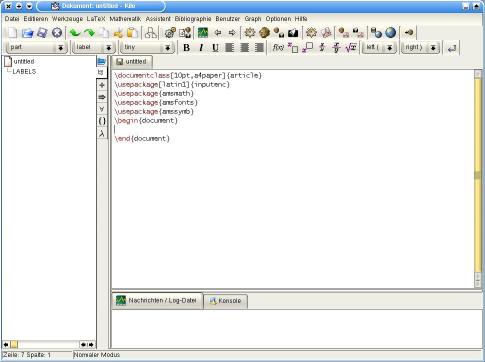Insert square root symbol from toolbar
Screen dimensions: 485x362
point(351,48)
